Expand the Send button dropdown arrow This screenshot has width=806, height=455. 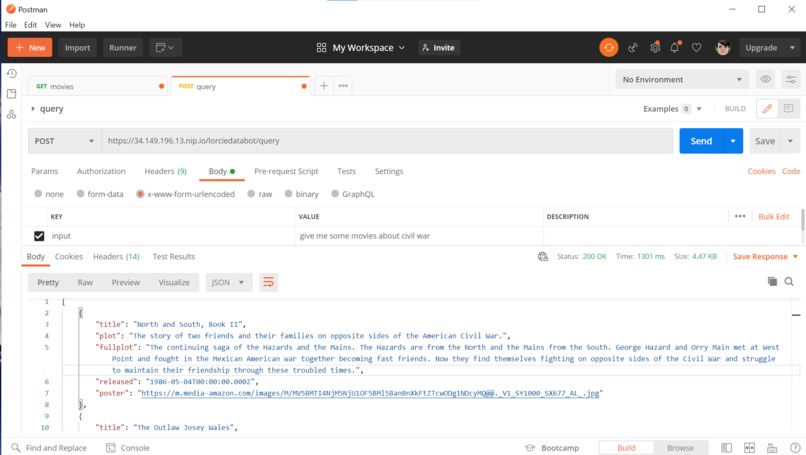[x=733, y=141]
